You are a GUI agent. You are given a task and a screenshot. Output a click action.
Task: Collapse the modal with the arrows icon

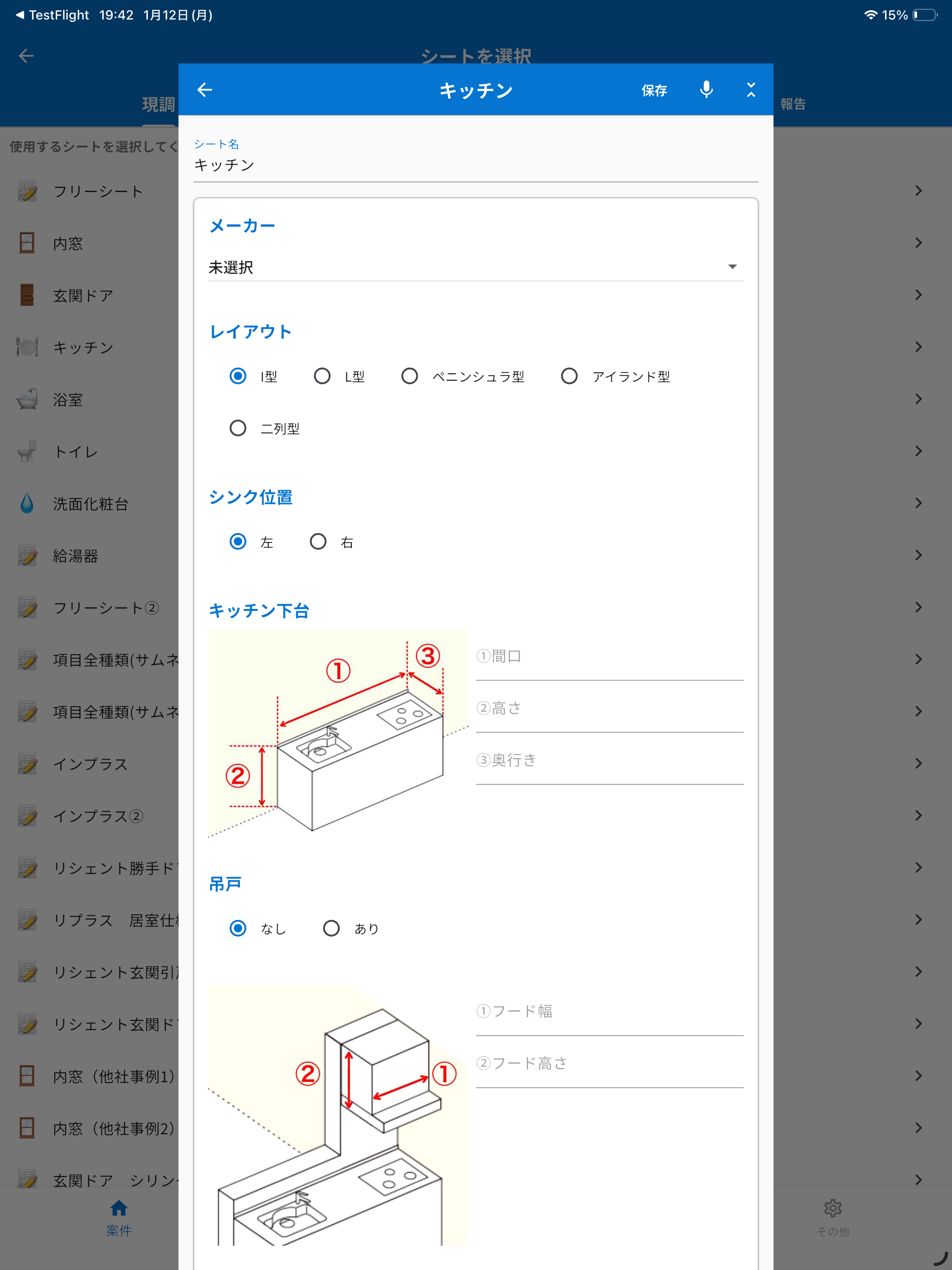coord(750,90)
